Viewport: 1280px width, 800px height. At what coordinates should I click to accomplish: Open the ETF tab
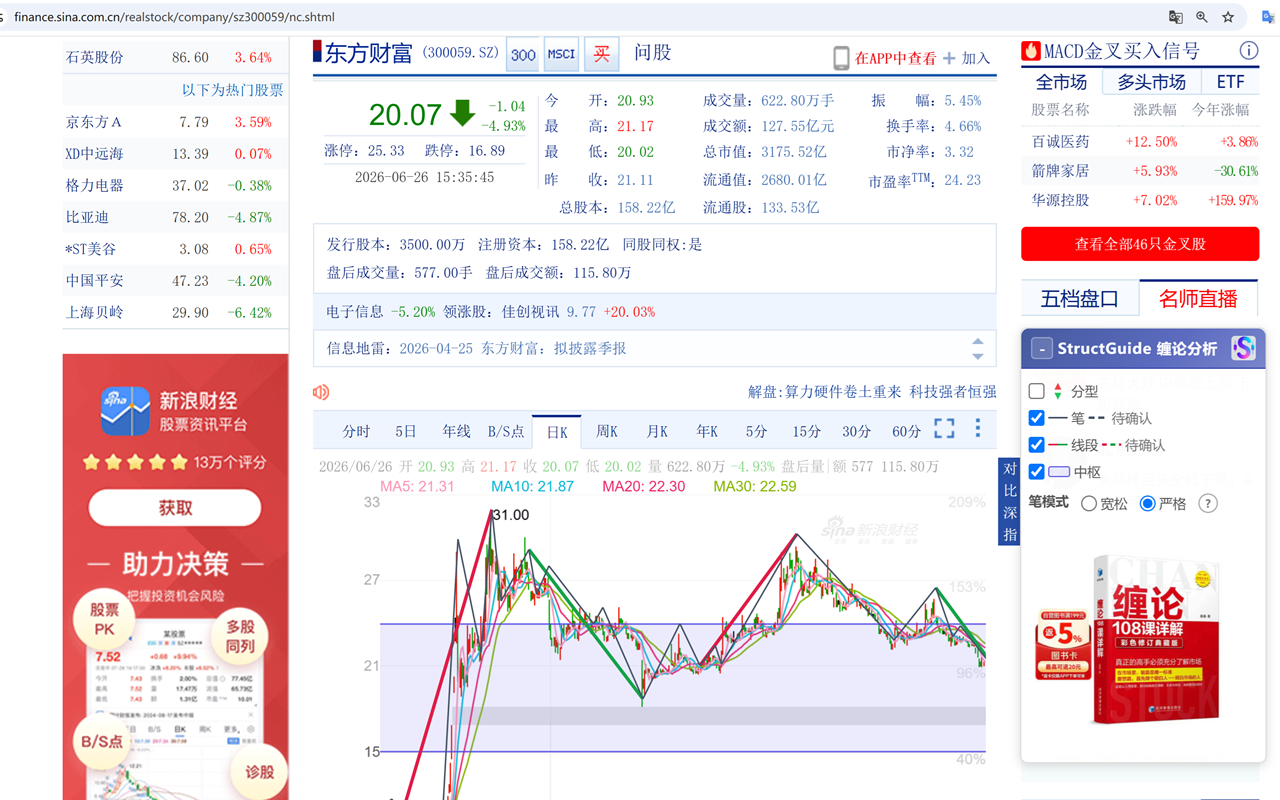[x=1230, y=82]
